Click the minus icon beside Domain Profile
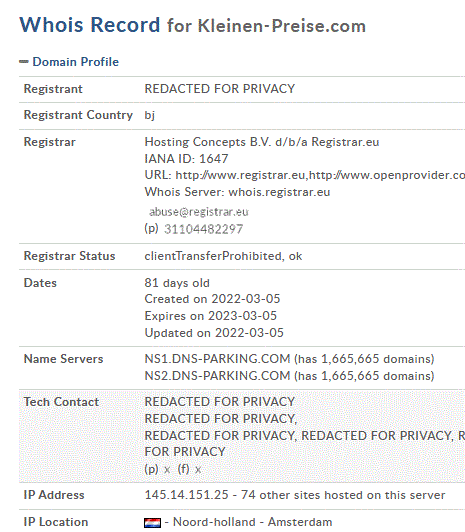 pyautogui.click(x=23, y=62)
